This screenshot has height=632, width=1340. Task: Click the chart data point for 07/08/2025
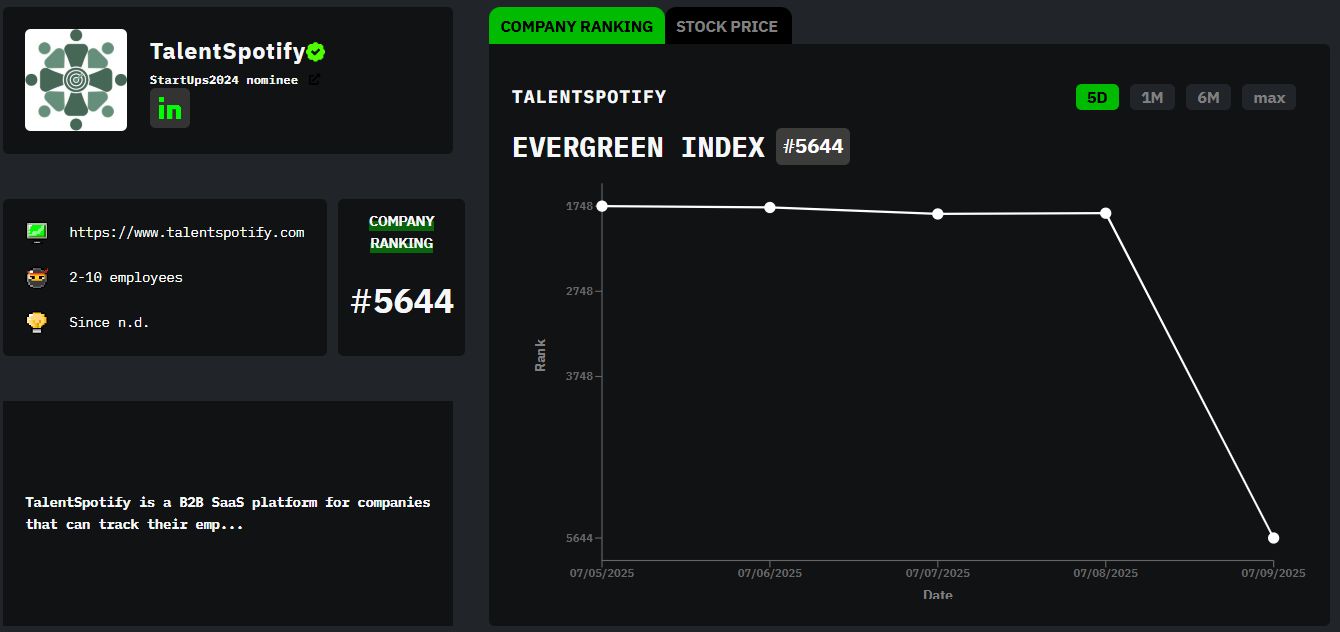(1106, 213)
